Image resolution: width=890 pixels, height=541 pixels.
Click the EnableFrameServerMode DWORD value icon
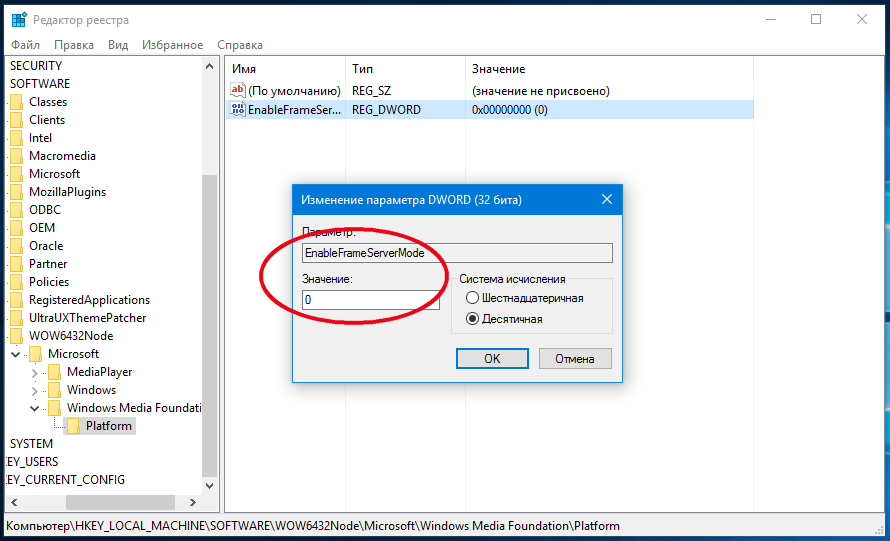pyautogui.click(x=238, y=110)
